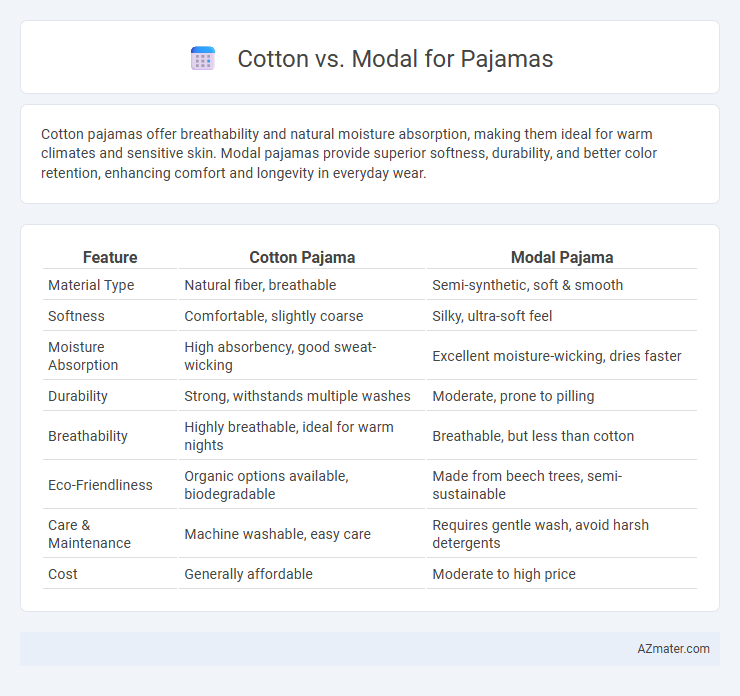Click the 'Cost' row label
Viewport: 740px width, 696px height.
[63, 574]
